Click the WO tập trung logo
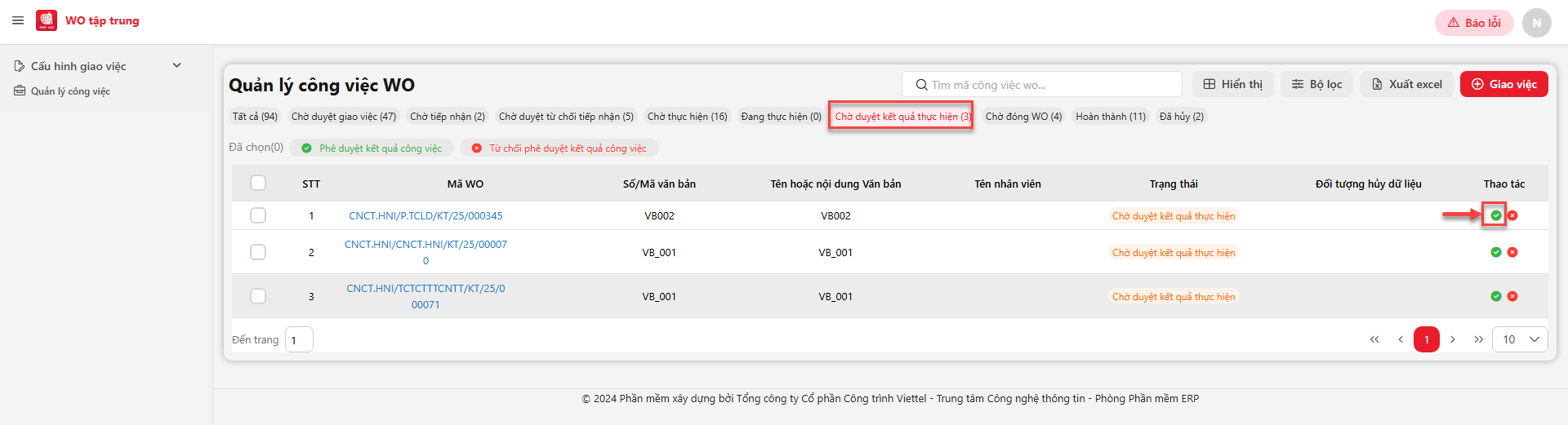1568x425 pixels. click(x=47, y=20)
